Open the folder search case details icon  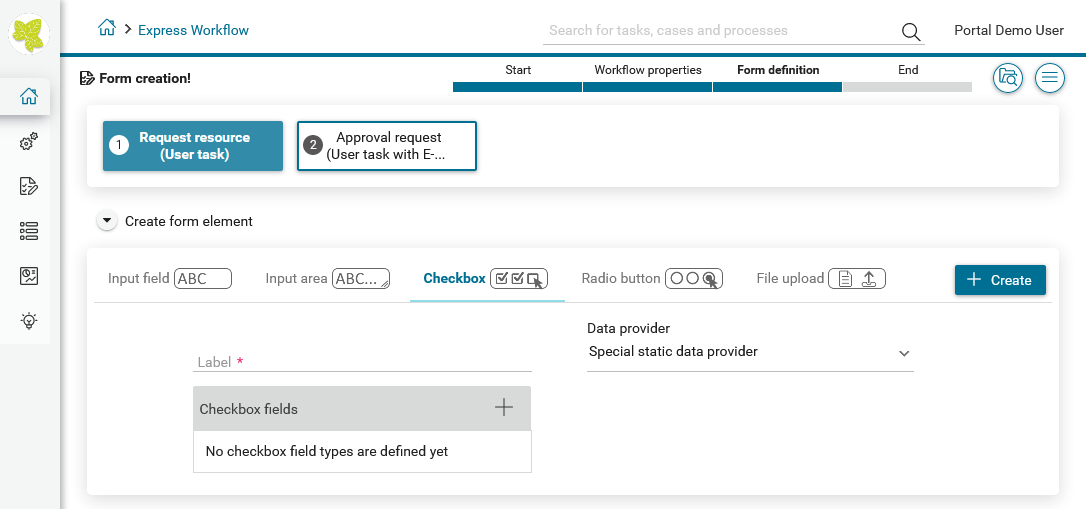point(1008,78)
